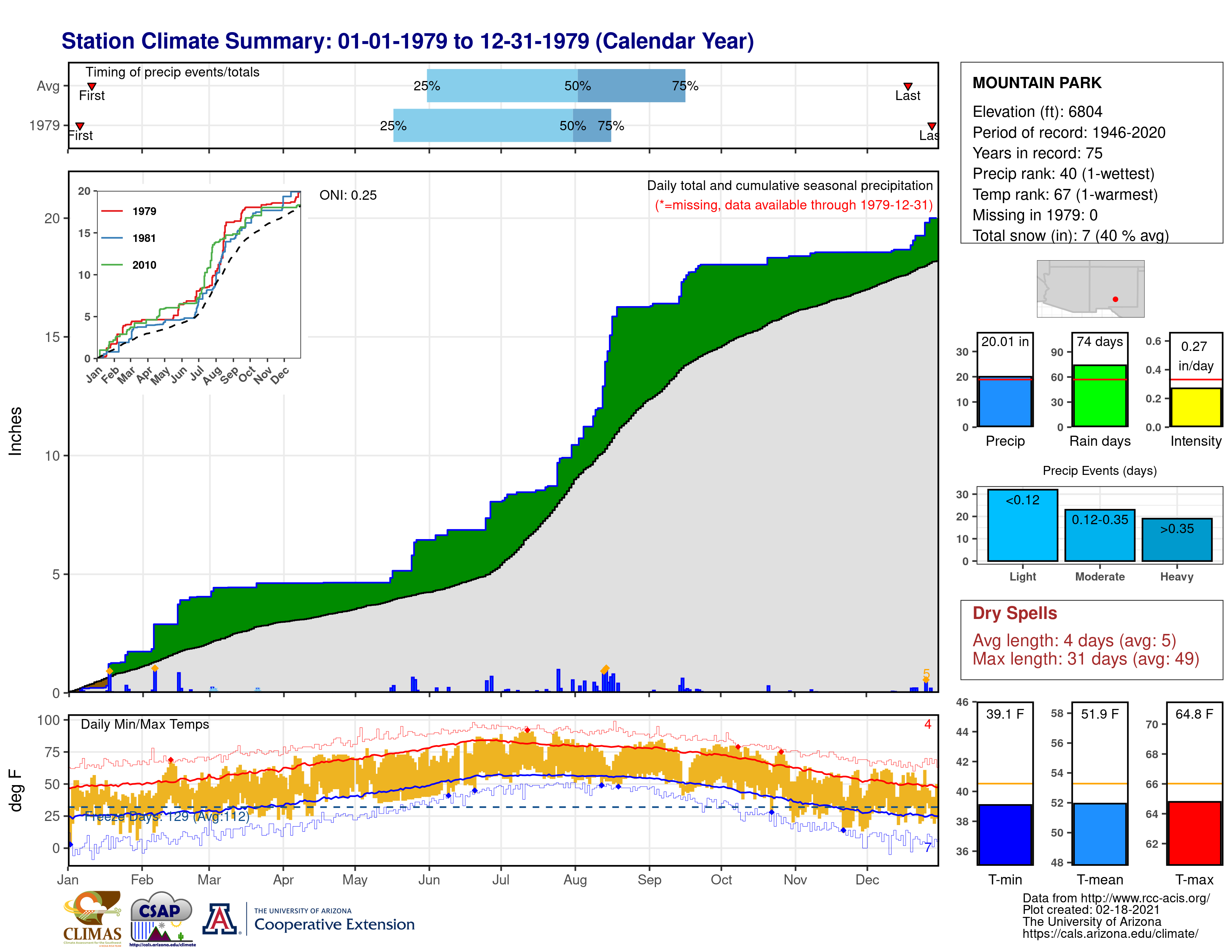Screen dimensions: 1232x952
Task: Click the Period of record: 1946-2020 line
Action: pos(1069,133)
